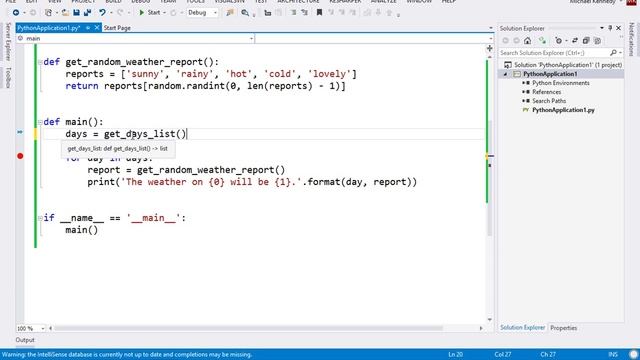Click the vertical scrollbar down arrow
This screenshot has width=640, height=360.
pos(489,320)
